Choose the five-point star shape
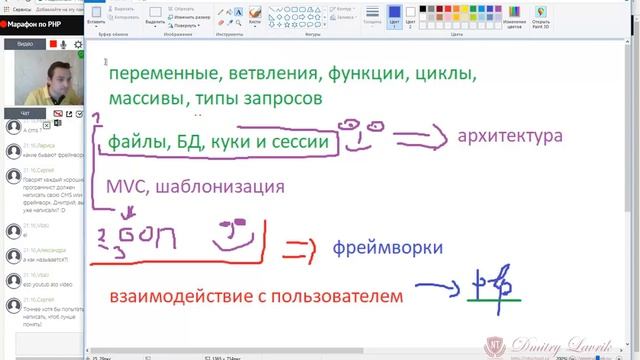 point(287,25)
